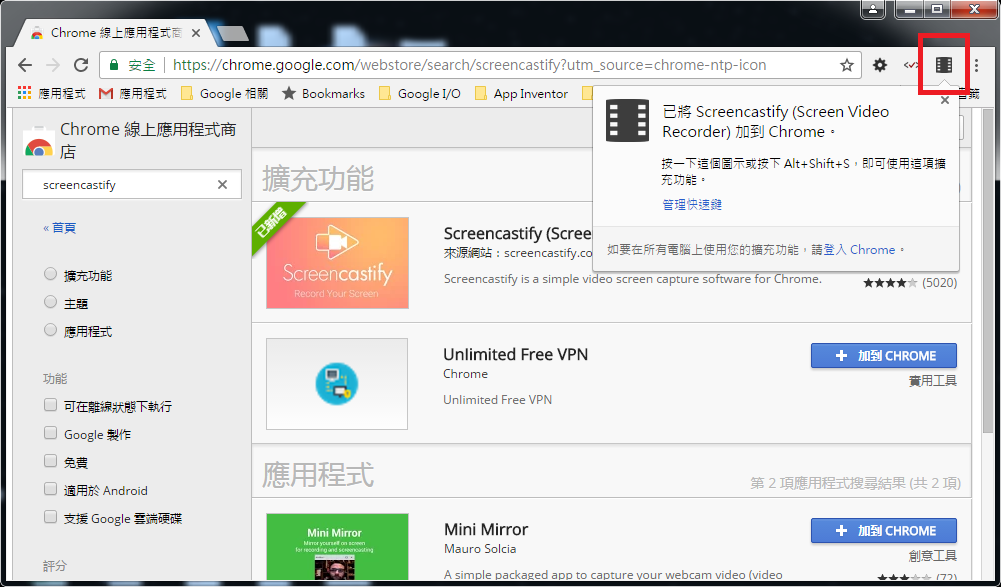Add Mini Mirror to Chrome
The image size is (1001, 587).
tap(884, 531)
